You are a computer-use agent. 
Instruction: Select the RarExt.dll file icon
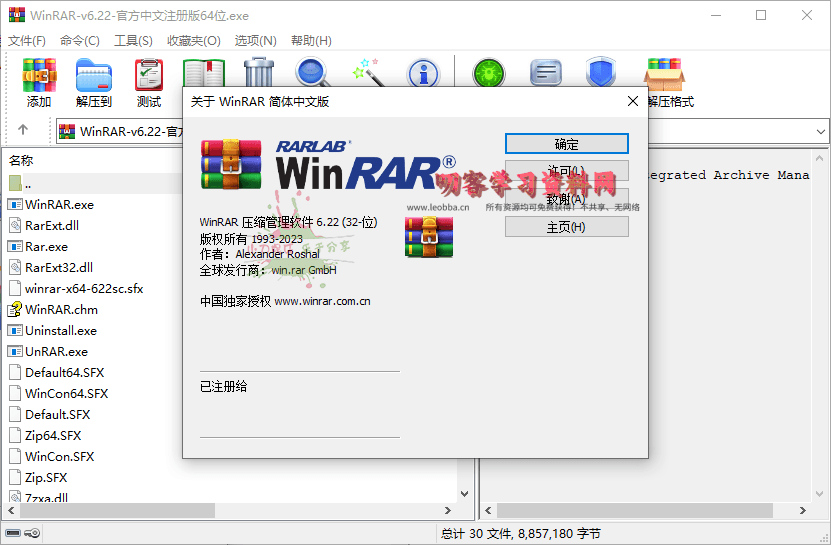pos(15,225)
